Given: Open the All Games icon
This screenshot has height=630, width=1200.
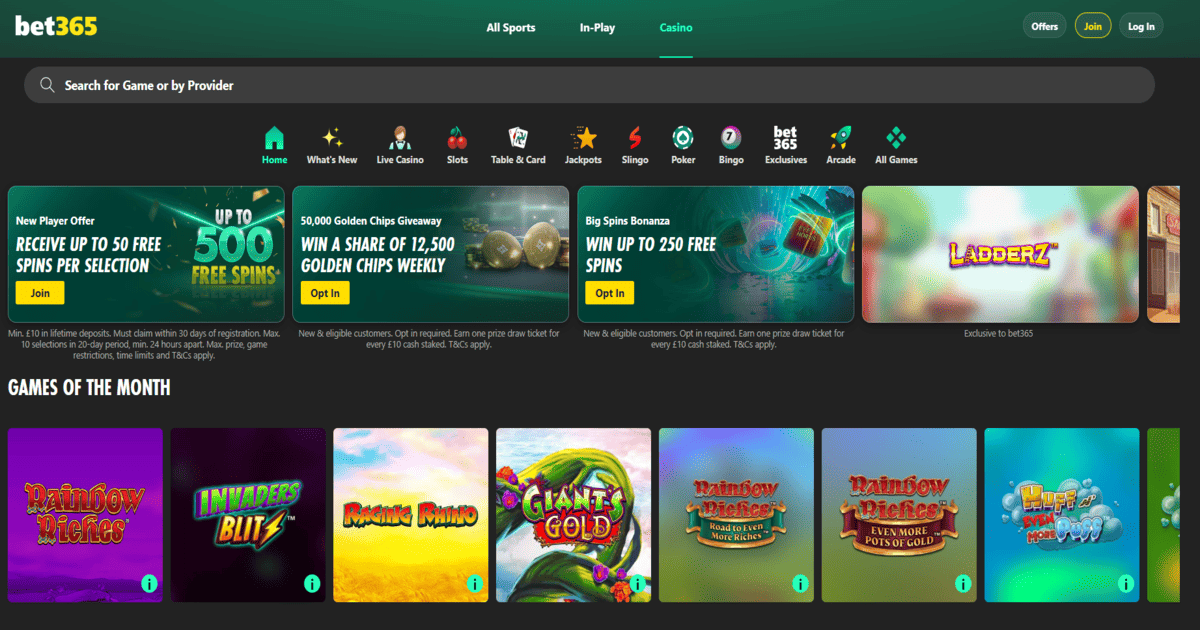Looking at the screenshot, I should pyautogui.click(x=896, y=138).
